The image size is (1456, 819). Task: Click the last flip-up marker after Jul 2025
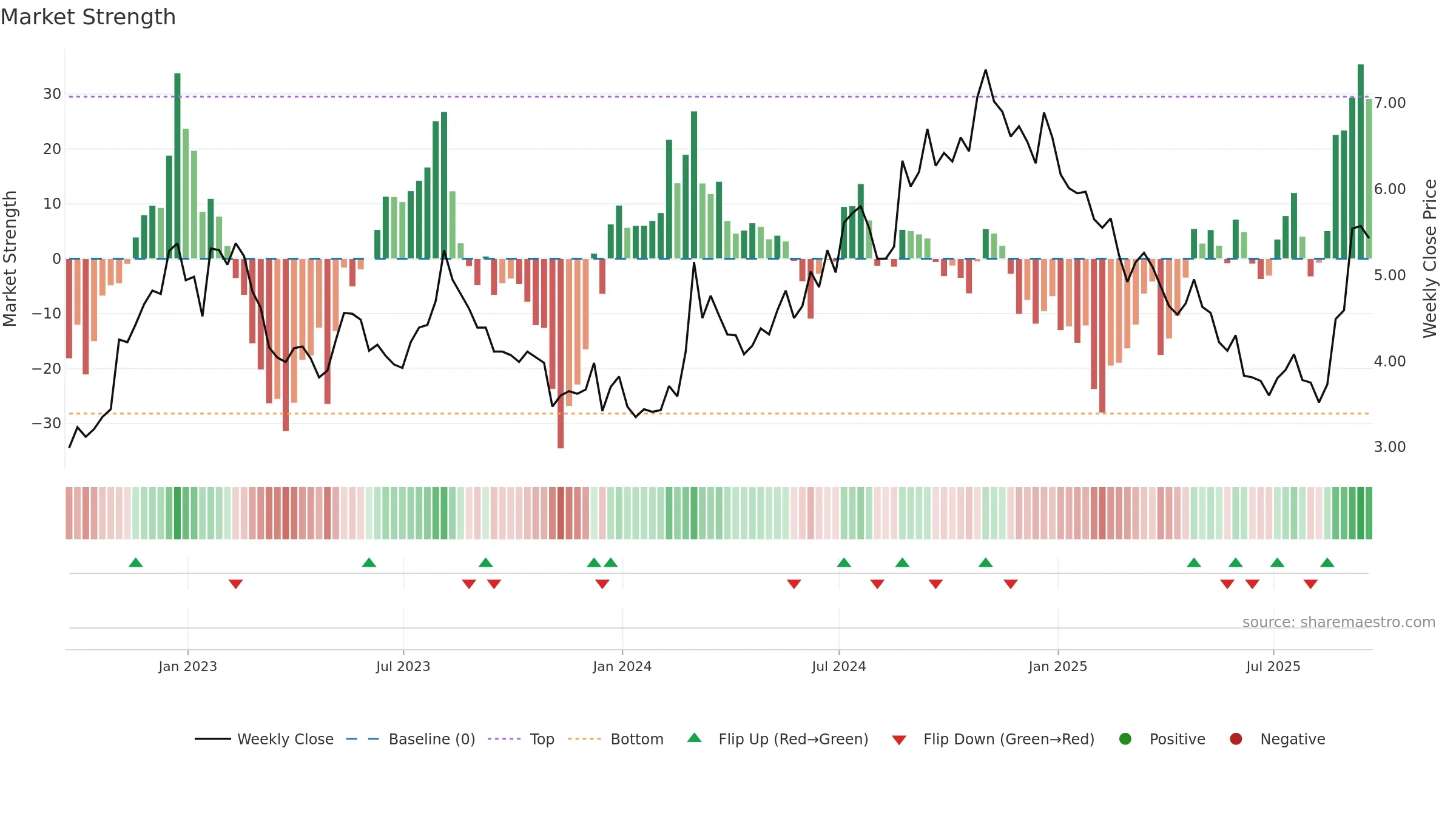[x=1327, y=562]
